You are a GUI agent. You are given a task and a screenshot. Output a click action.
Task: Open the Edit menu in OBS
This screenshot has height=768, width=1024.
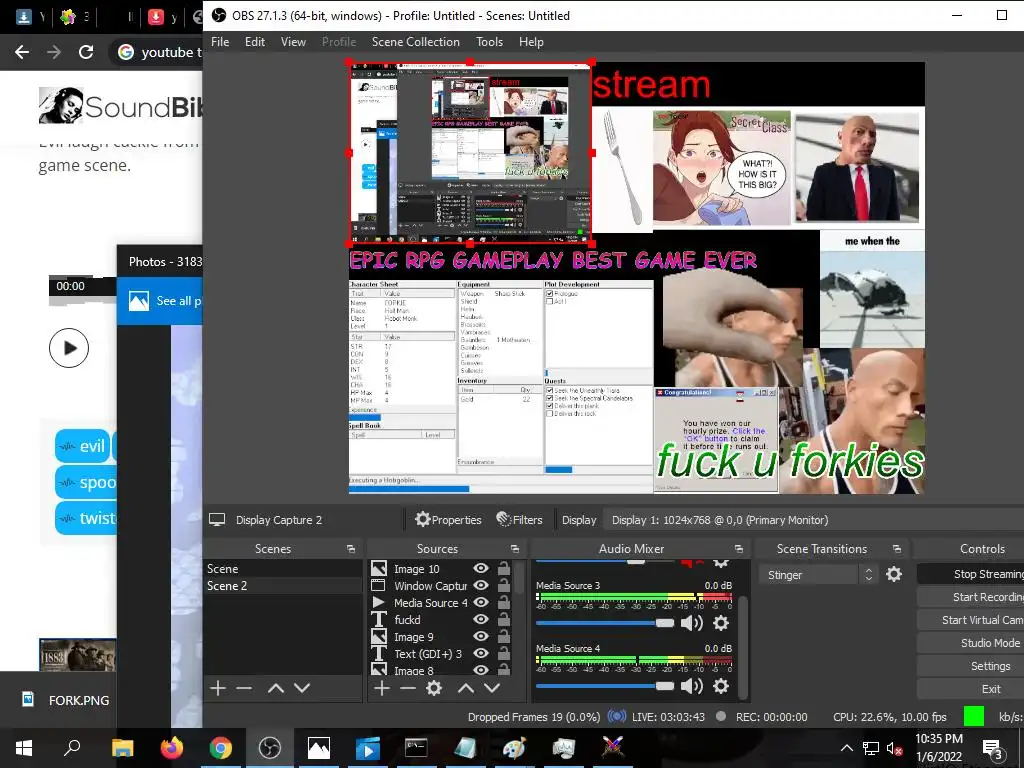tap(255, 42)
